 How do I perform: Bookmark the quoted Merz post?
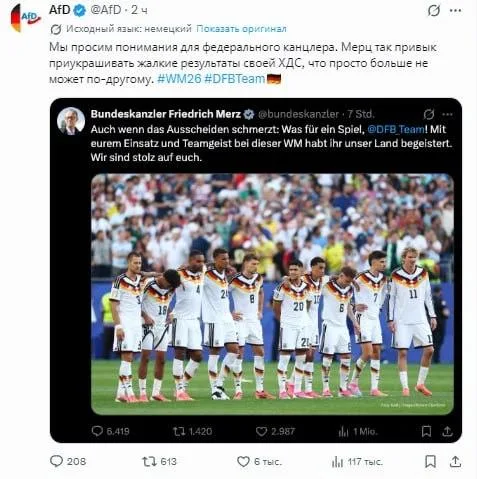(426, 431)
